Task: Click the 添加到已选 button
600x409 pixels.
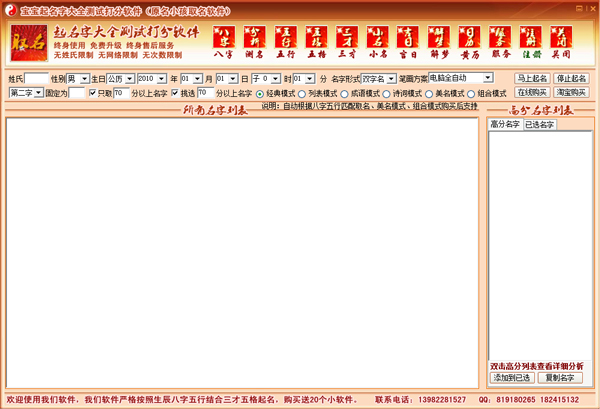Action: 511,378
